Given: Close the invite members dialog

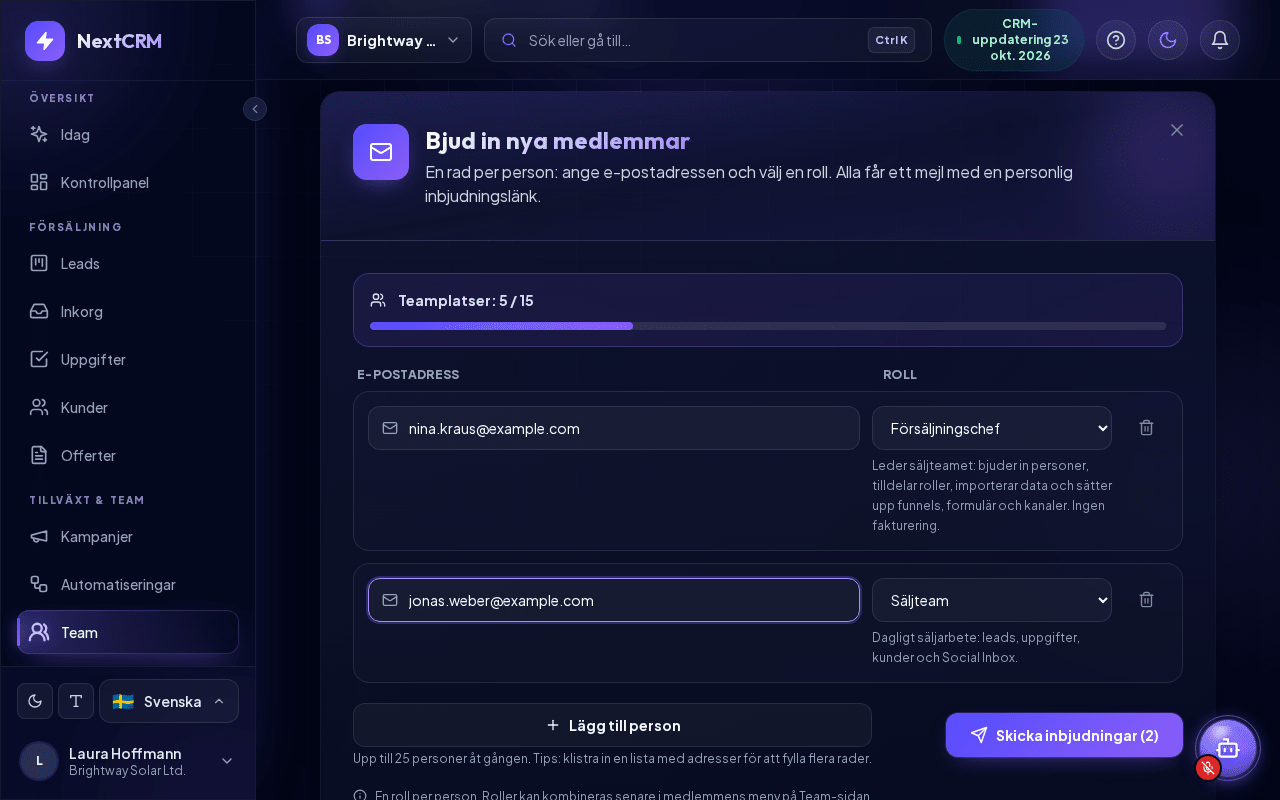Looking at the screenshot, I should pos(1177,130).
